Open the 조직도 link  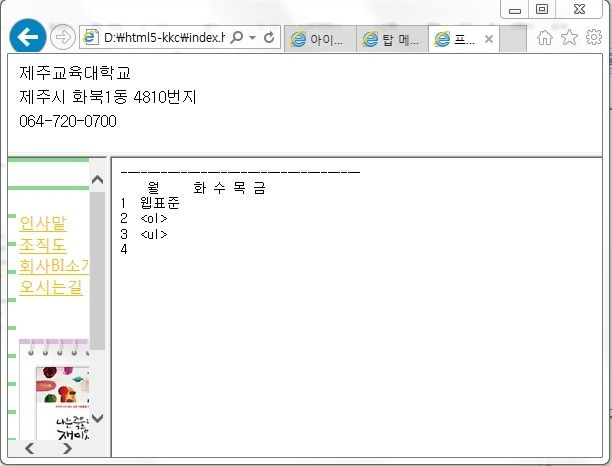43,245
